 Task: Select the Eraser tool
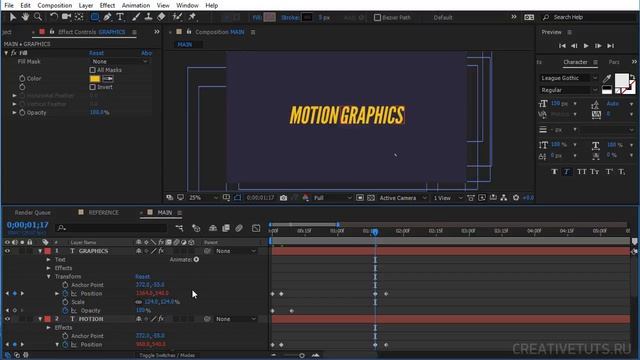click(x=162, y=17)
